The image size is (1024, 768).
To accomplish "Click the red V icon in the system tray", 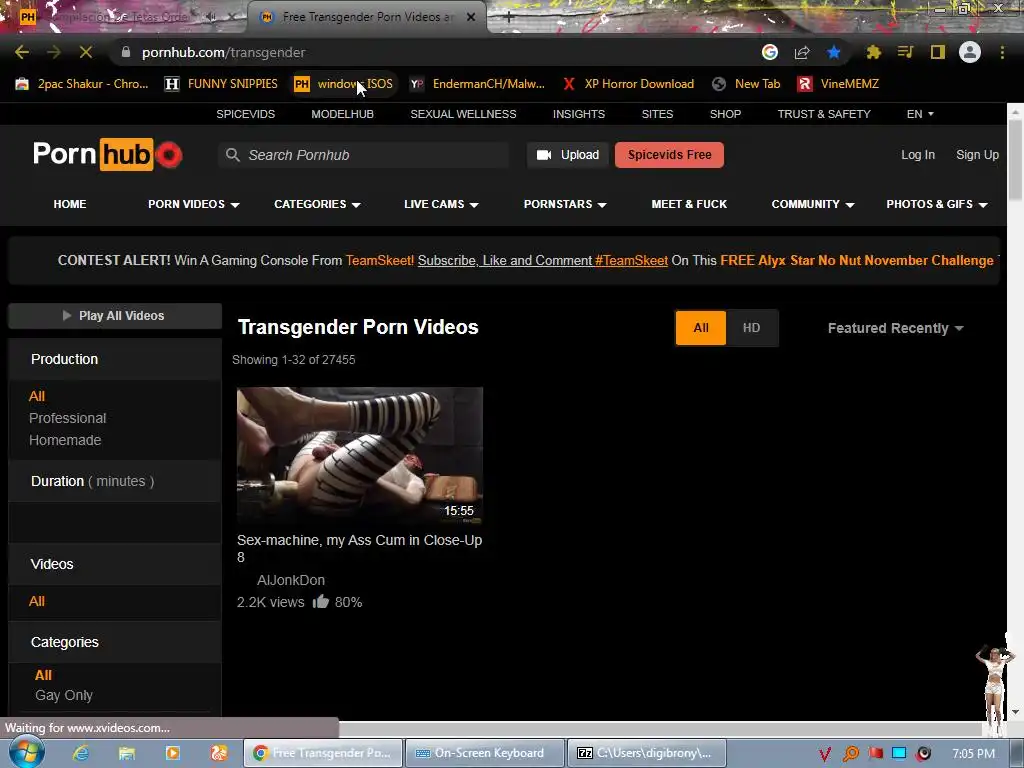I will tap(825, 754).
